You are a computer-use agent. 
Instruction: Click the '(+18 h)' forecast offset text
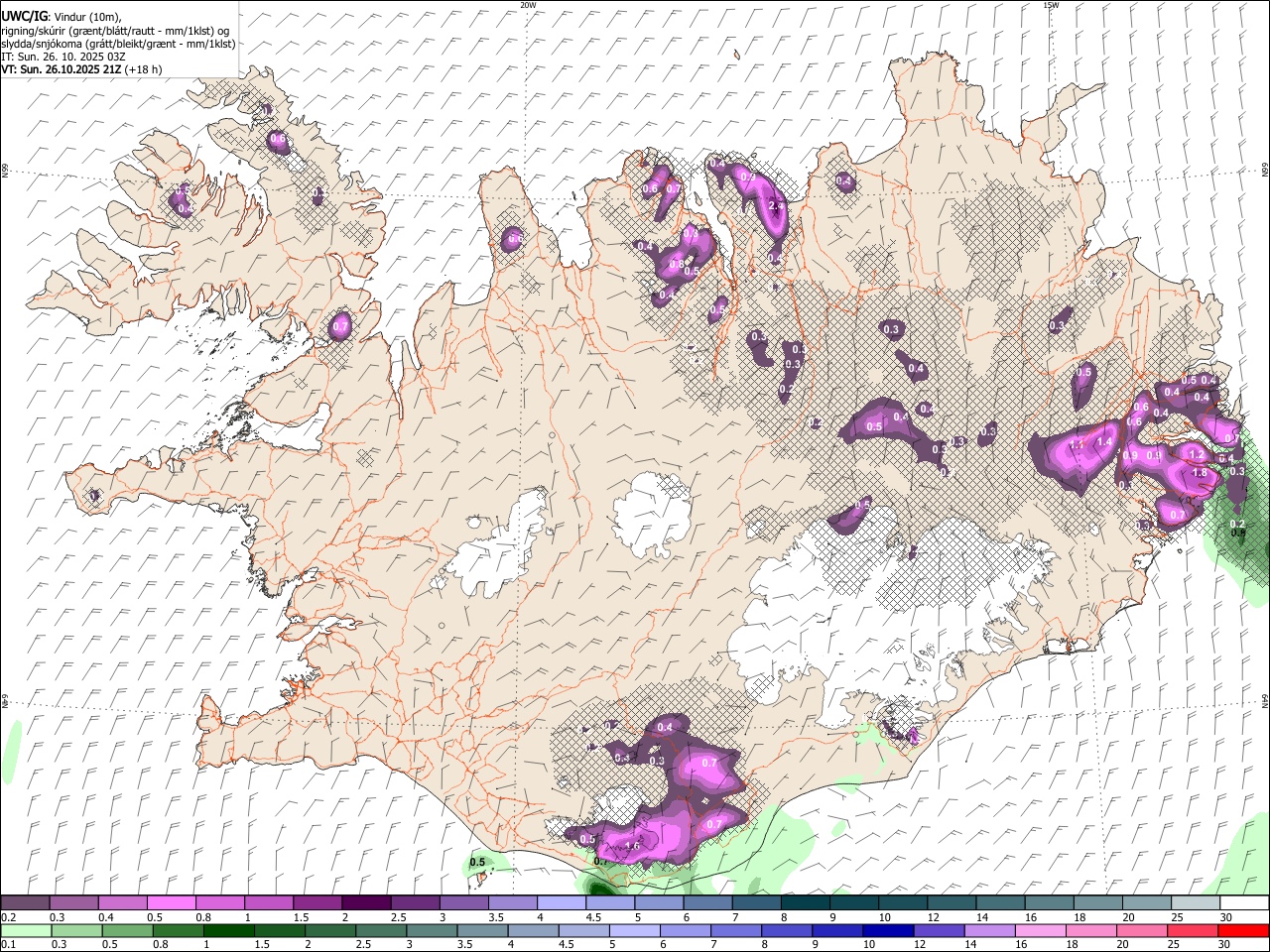pyautogui.click(x=143, y=69)
